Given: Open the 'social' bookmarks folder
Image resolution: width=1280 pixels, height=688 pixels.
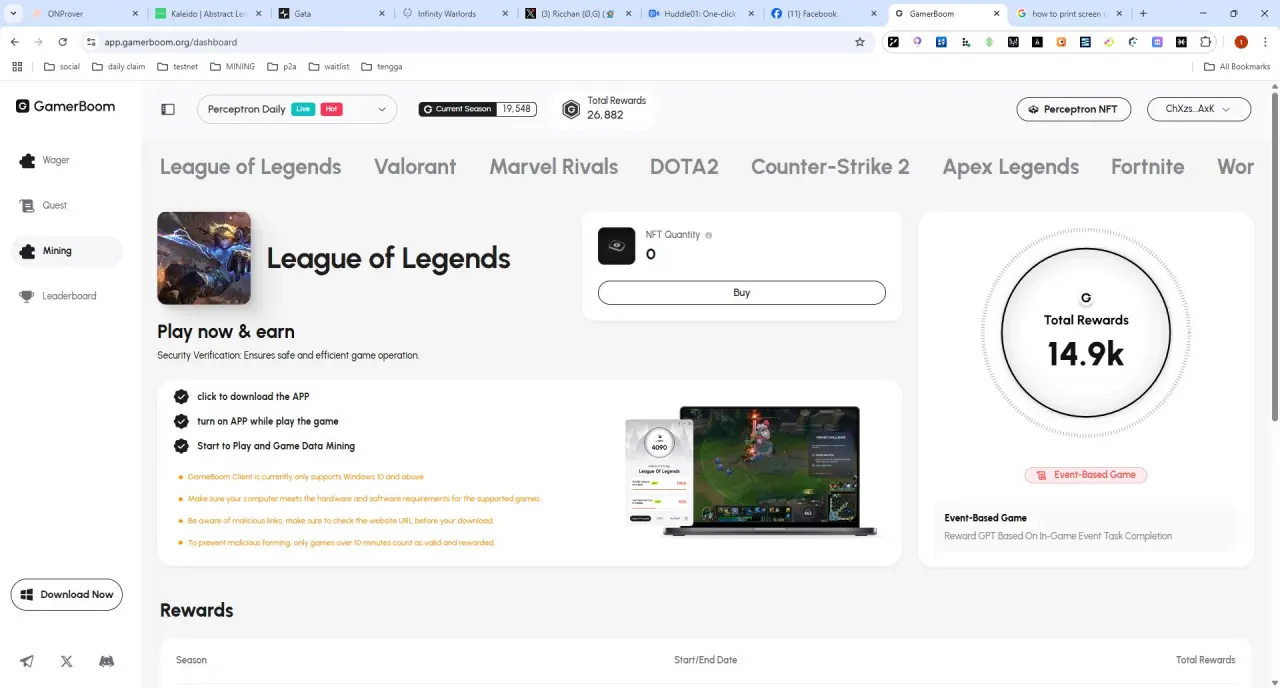Looking at the screenshot, I should click(x=62, y=67).
